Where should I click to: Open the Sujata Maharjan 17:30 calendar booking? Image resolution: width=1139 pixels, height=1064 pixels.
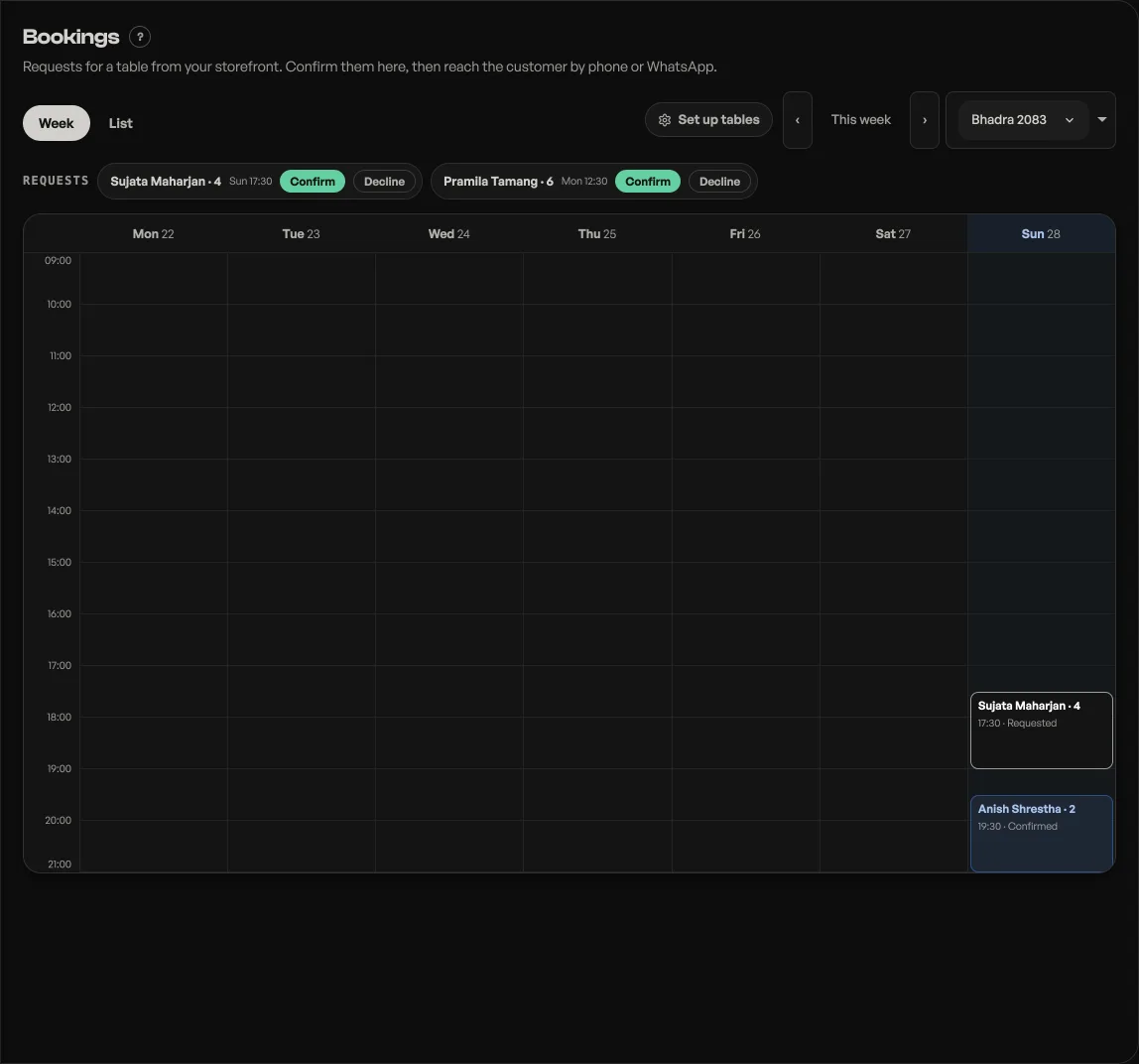[x=1042, y=731]
